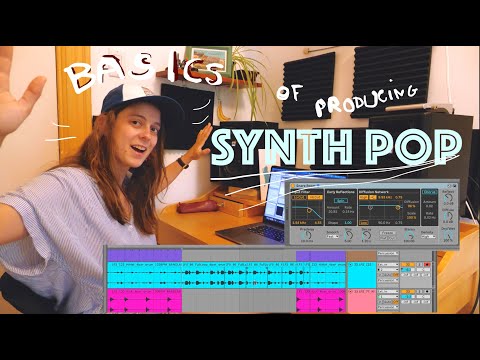Toggle the Diffusion Network Low filter
The height and width of the screenshot is (360, 480).
364,222
